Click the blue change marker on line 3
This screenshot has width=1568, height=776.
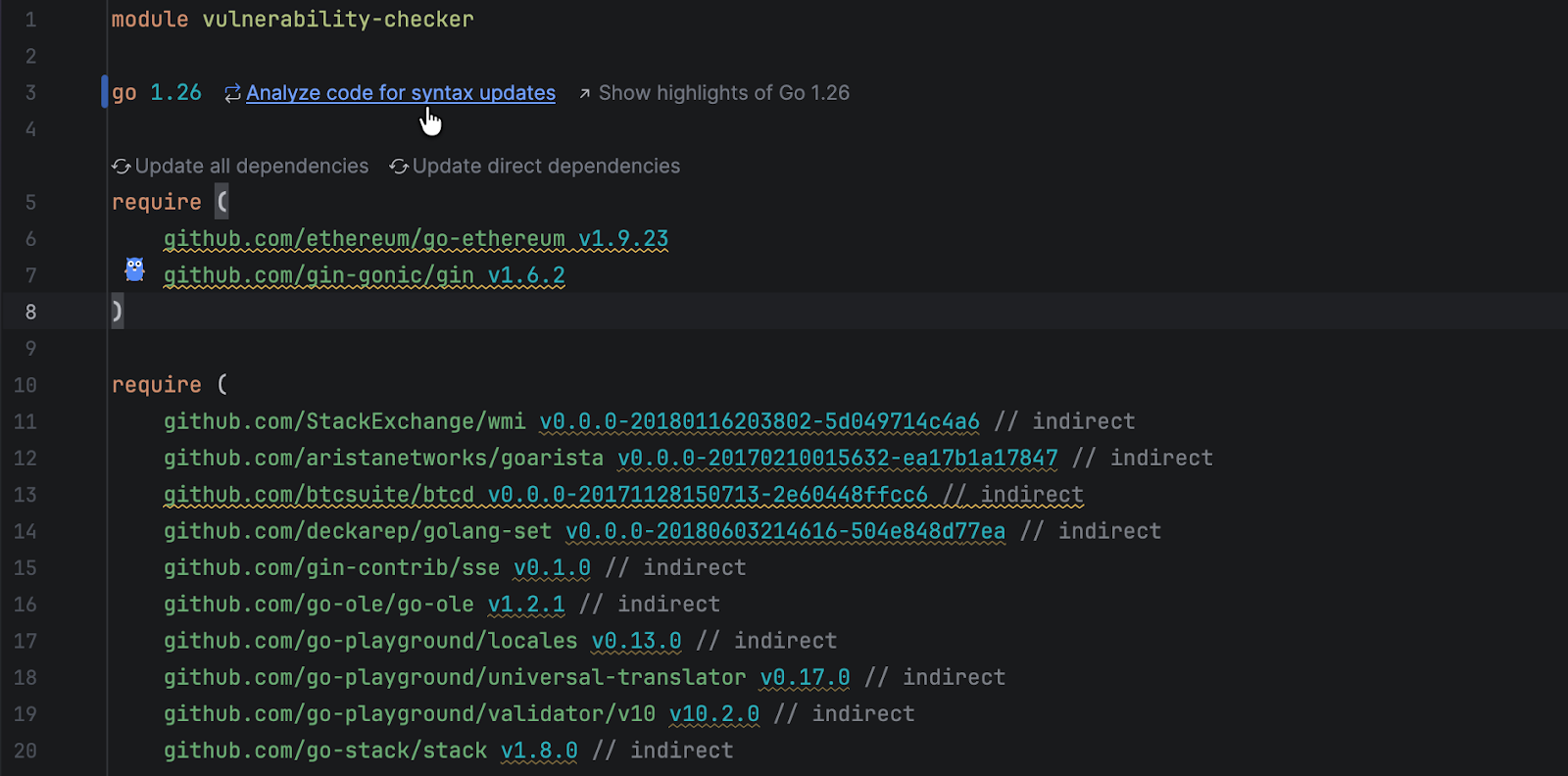point(105,92)
